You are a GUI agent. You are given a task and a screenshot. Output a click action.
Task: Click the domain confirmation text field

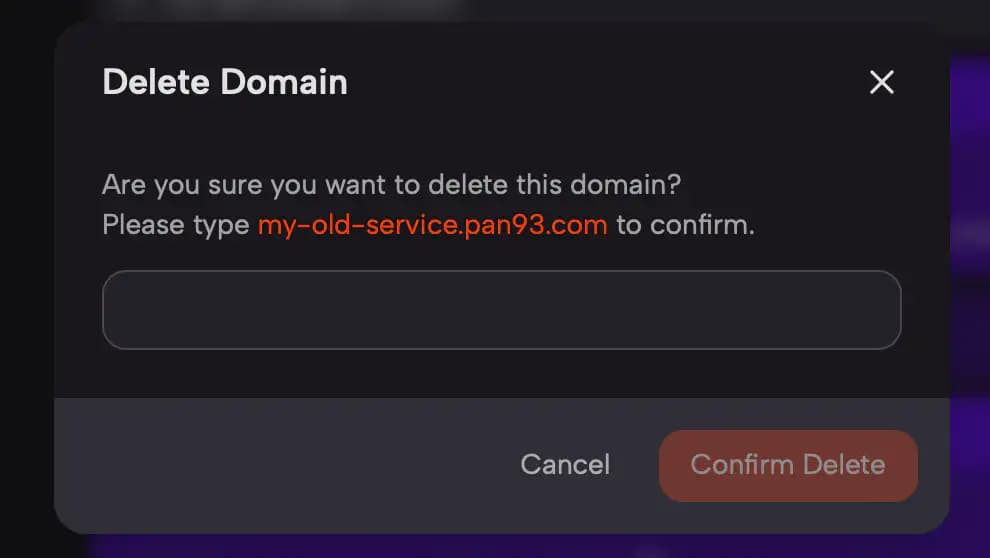[x=501, y=310]
